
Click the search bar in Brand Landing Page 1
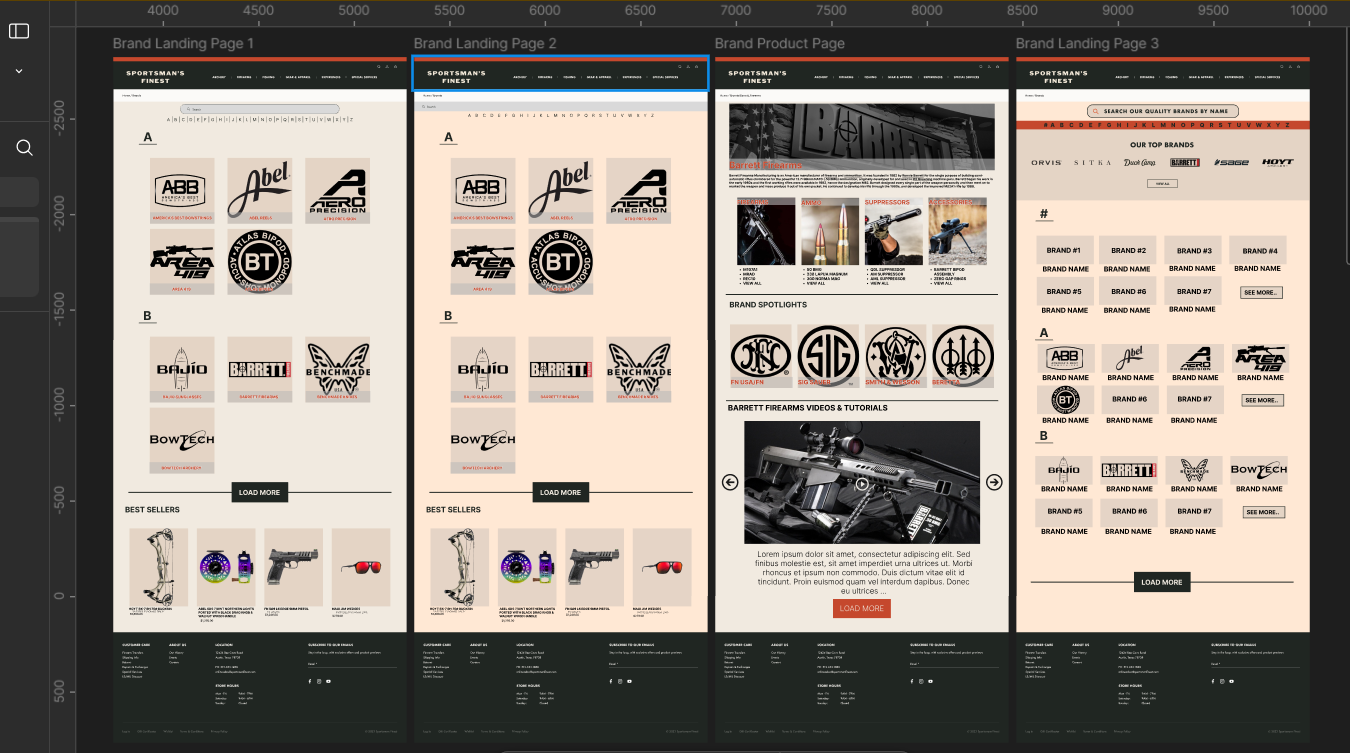(259, 109)
